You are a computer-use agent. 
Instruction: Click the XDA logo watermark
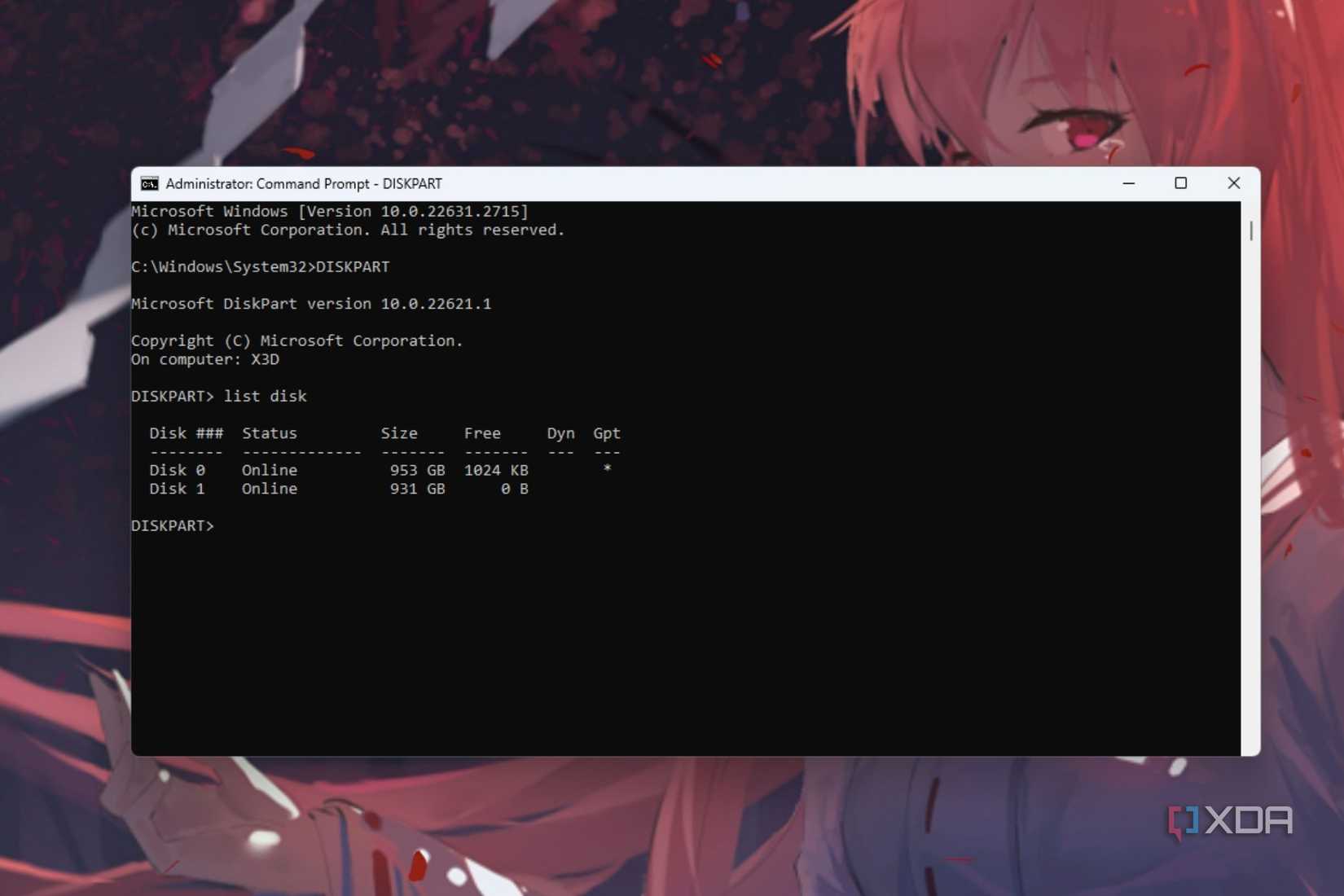tap(1232, 822)
